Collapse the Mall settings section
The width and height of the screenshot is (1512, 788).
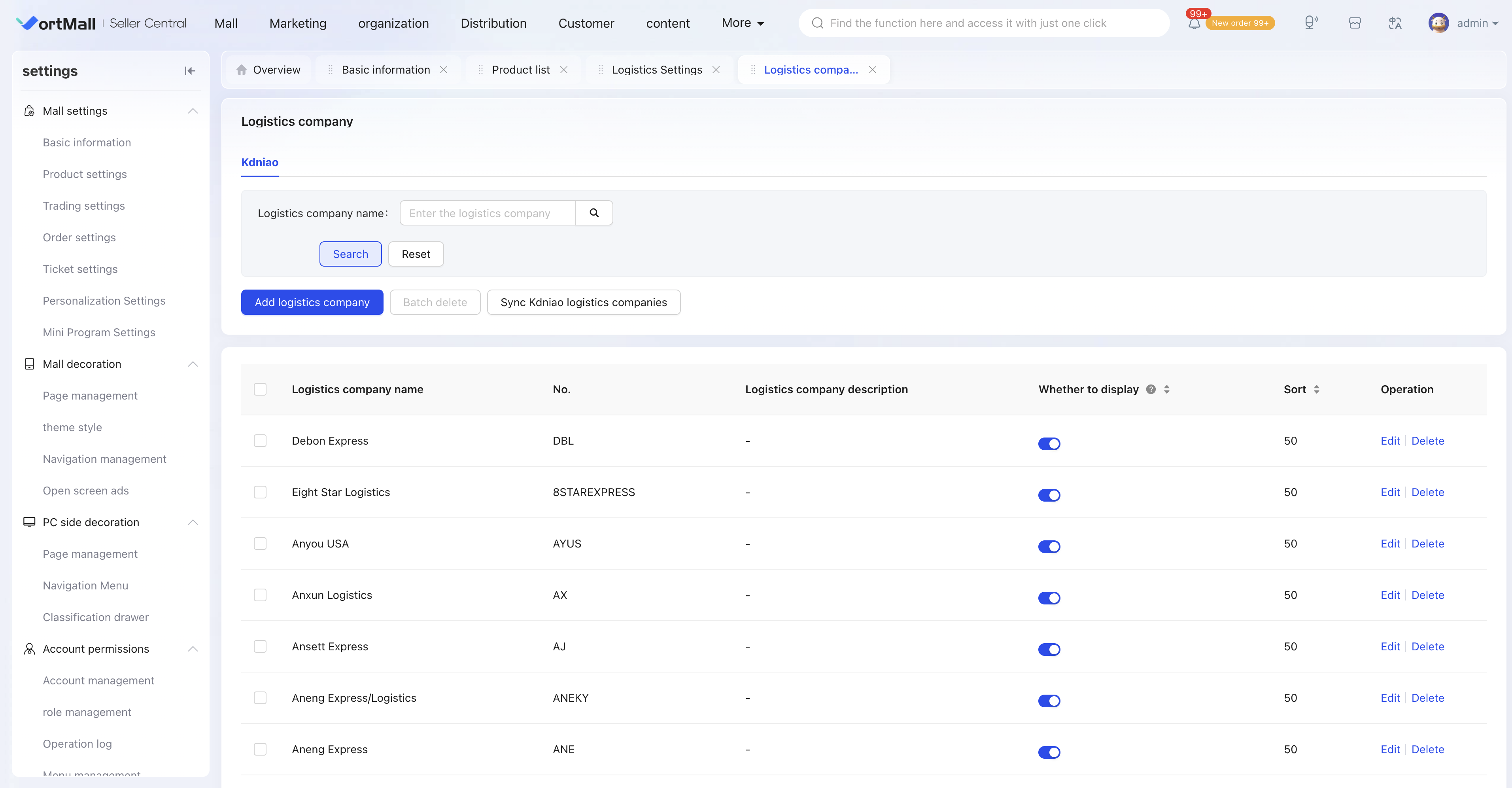pyautogui.click(x=193, y=111)
